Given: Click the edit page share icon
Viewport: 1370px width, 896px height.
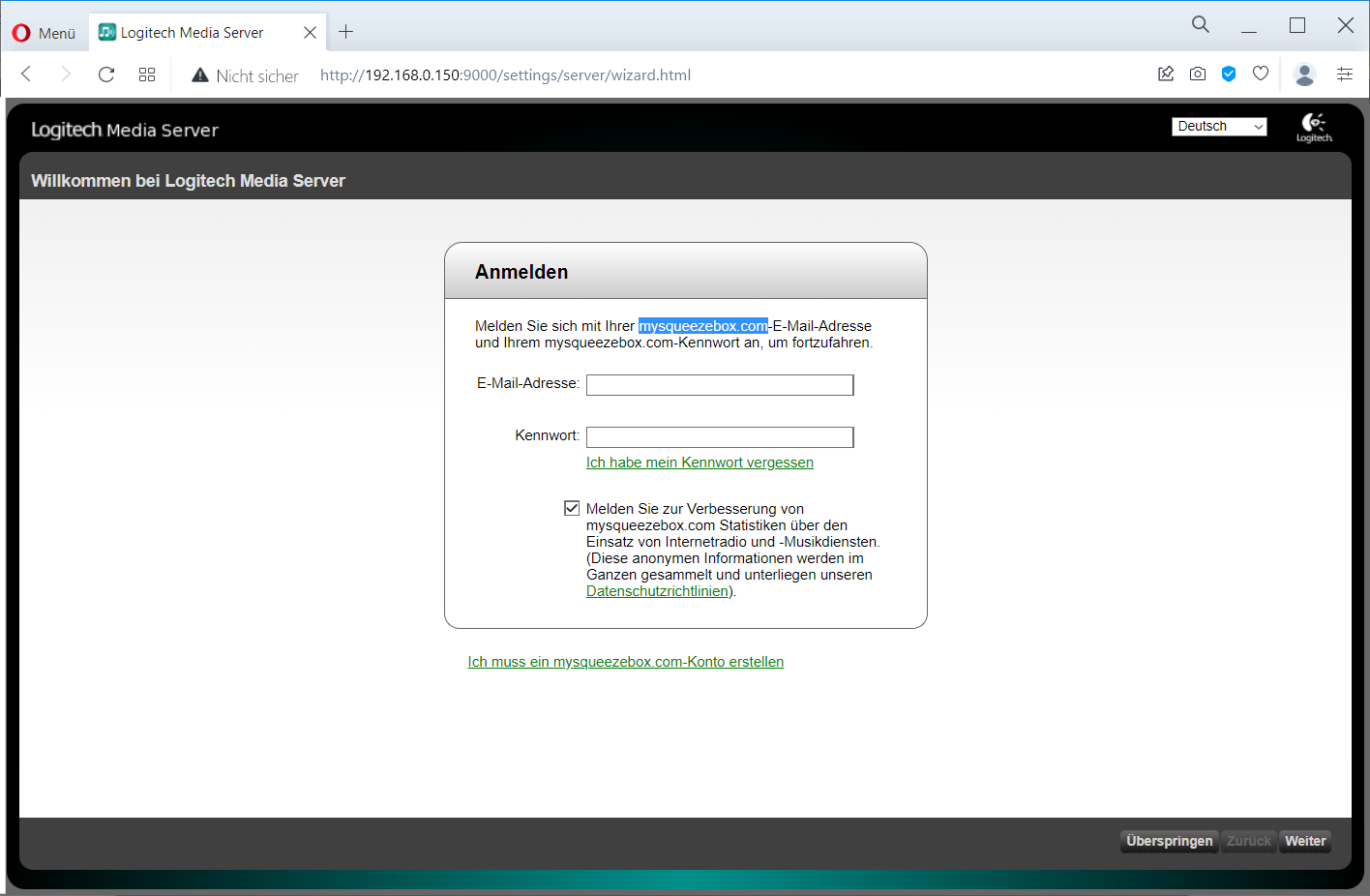Looking at the screenshot, I should coord(1166,75).
